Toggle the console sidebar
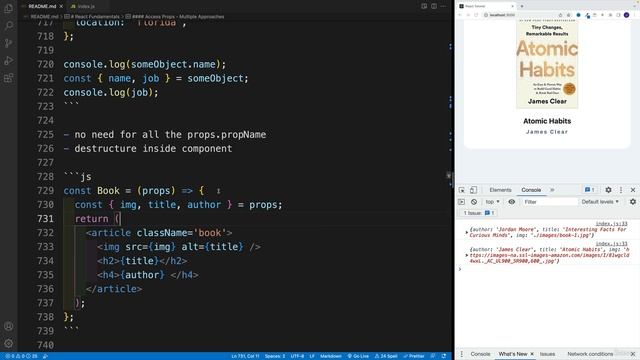640x360 pixels. click(x=461, y=202)
